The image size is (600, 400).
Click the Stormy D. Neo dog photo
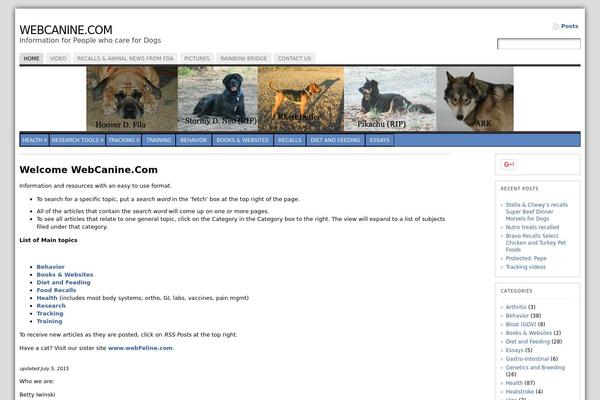(x=218, y=99)
